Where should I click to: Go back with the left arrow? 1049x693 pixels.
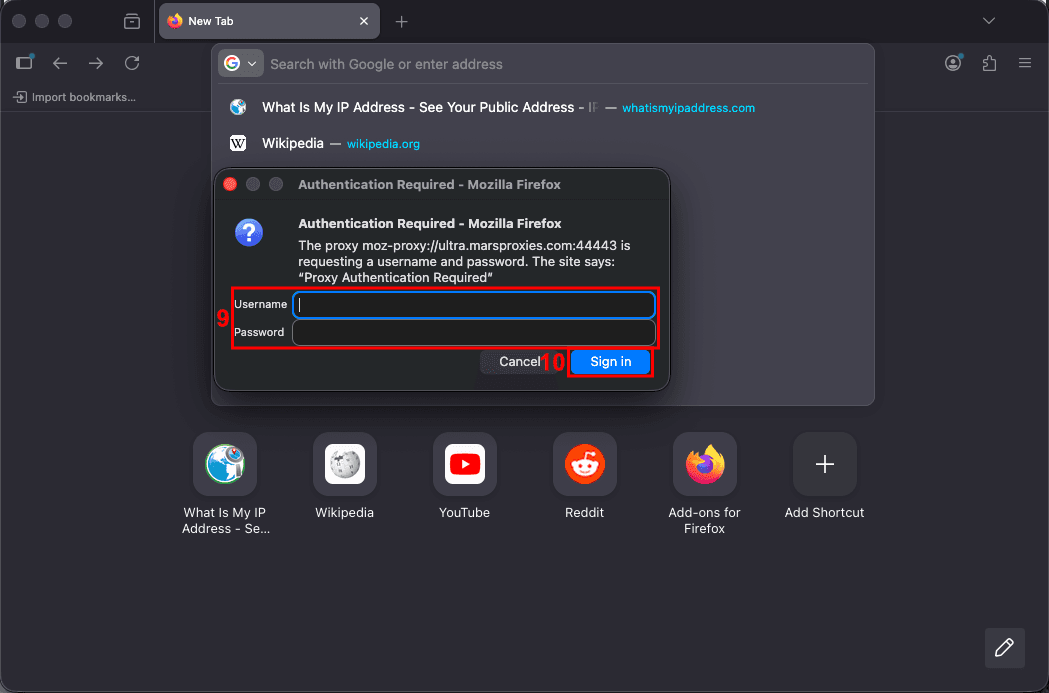tap(60, 63)
